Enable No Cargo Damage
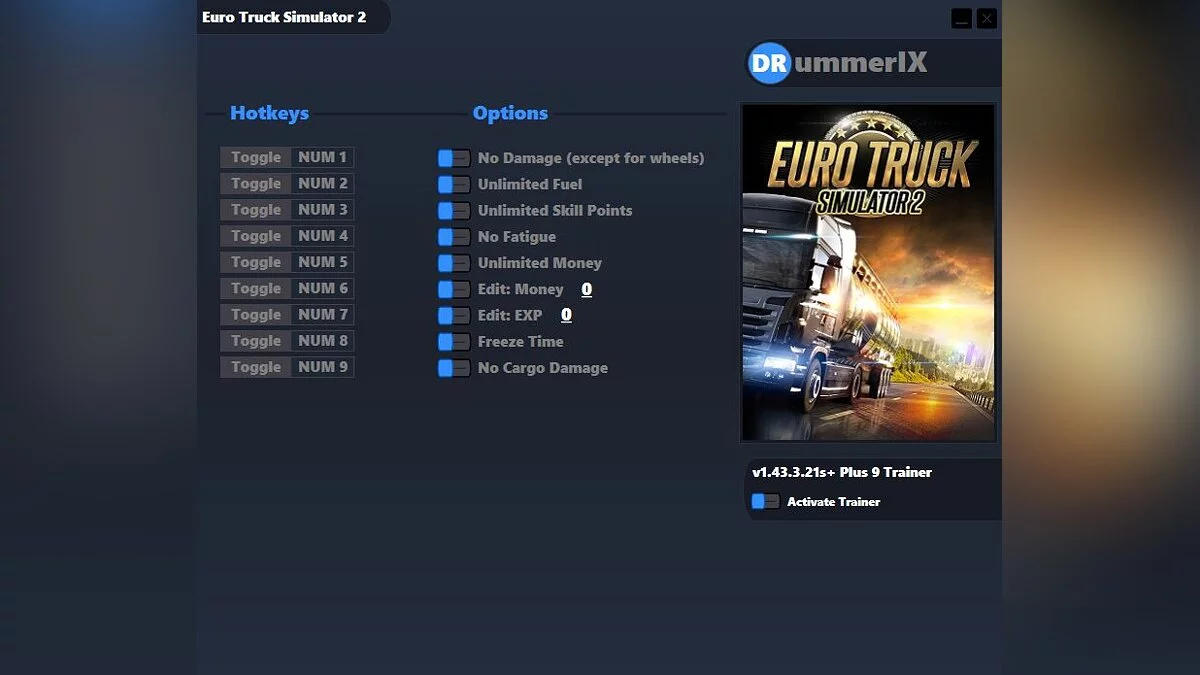 pyautogui.click(x=453, y=368)
